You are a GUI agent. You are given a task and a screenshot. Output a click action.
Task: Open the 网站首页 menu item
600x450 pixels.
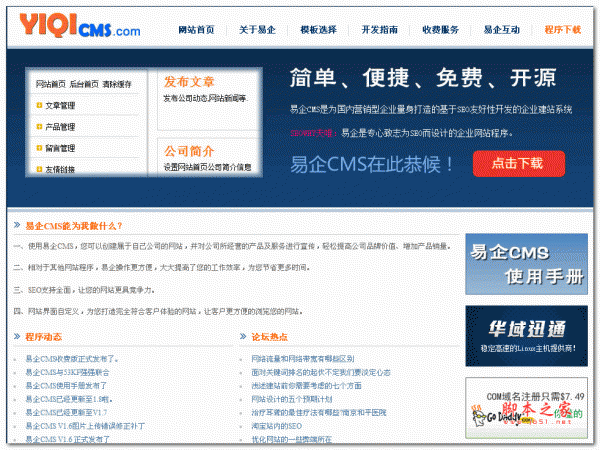click(x=196, y=30)
